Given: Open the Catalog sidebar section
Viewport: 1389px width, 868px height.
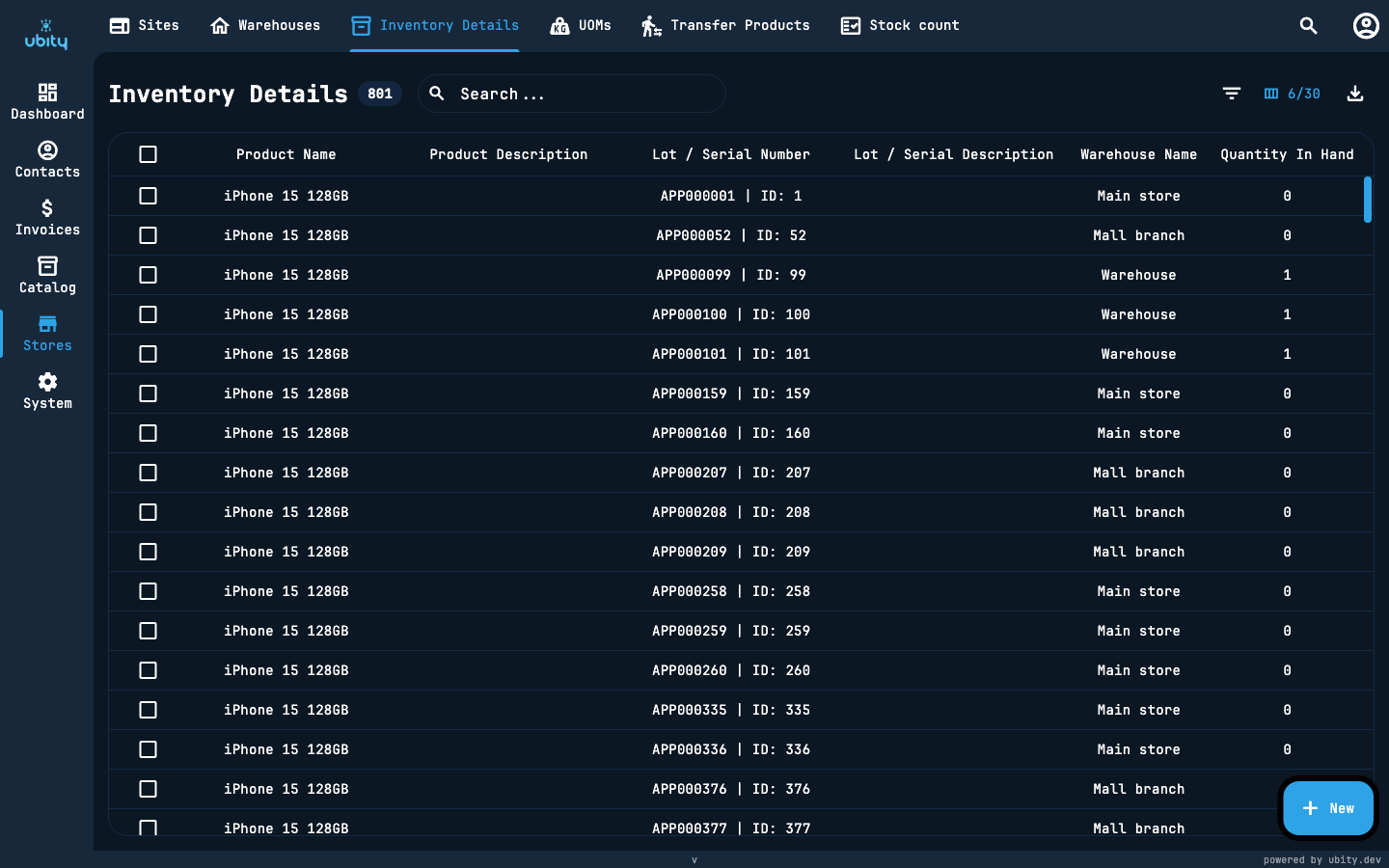Looking at the screenshot, I should point(47,275).
